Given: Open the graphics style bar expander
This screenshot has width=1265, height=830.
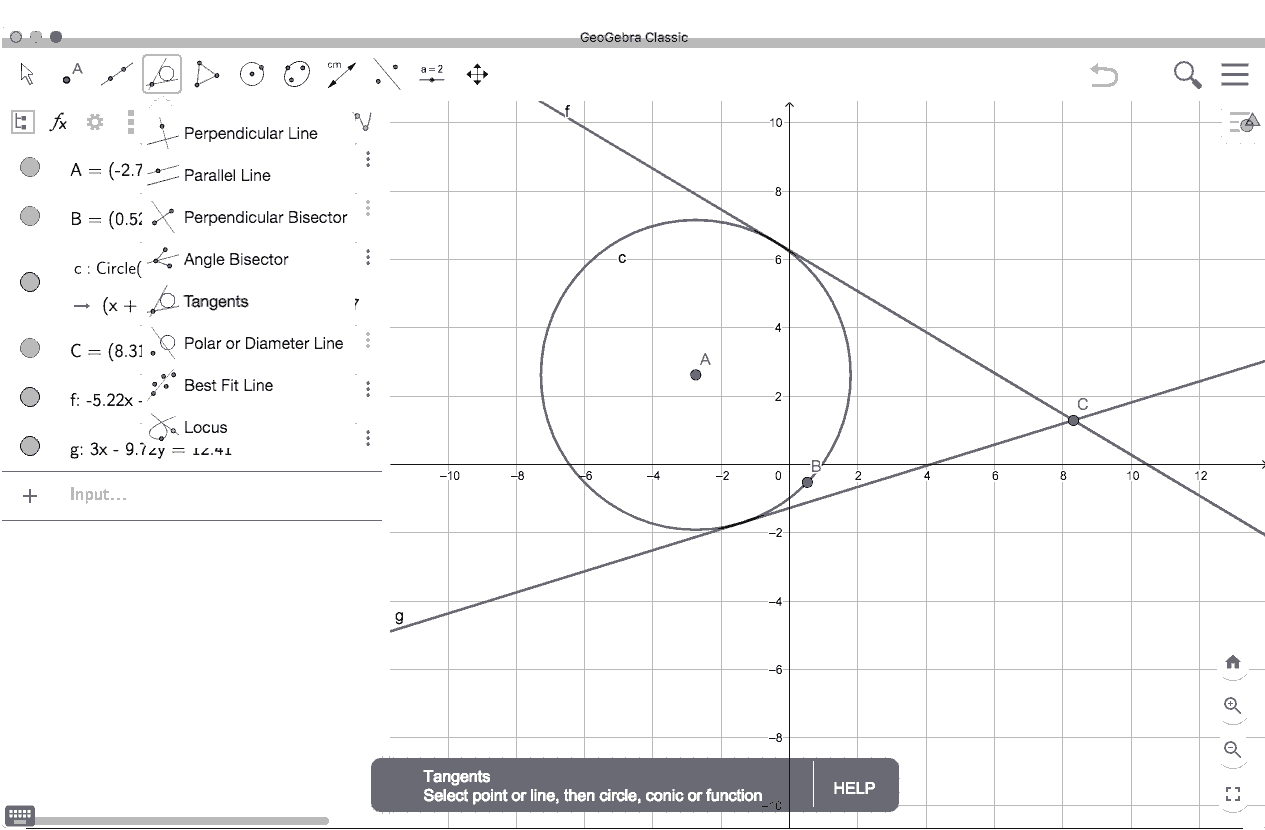Looking at the screenshot, I should [x=1243, y=122].
